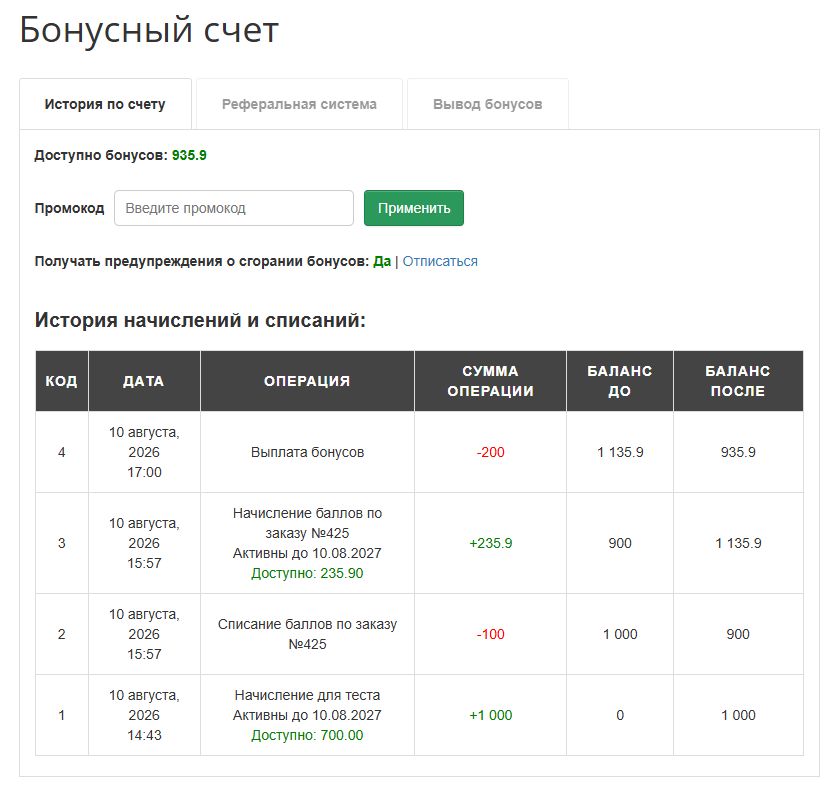This screenshot has height=787, width=840.
Task: Select the date cell with time 14:43
Action: click(144, 715)
